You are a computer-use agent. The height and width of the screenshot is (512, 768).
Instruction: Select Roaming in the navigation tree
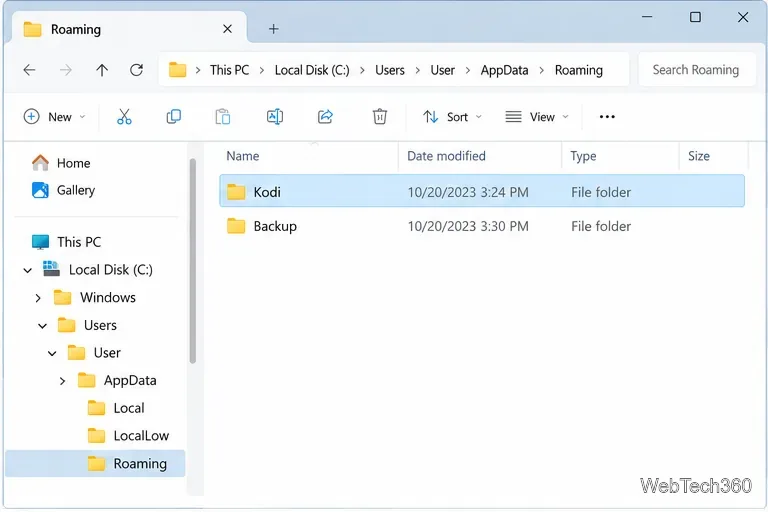(x=96, y=463)
